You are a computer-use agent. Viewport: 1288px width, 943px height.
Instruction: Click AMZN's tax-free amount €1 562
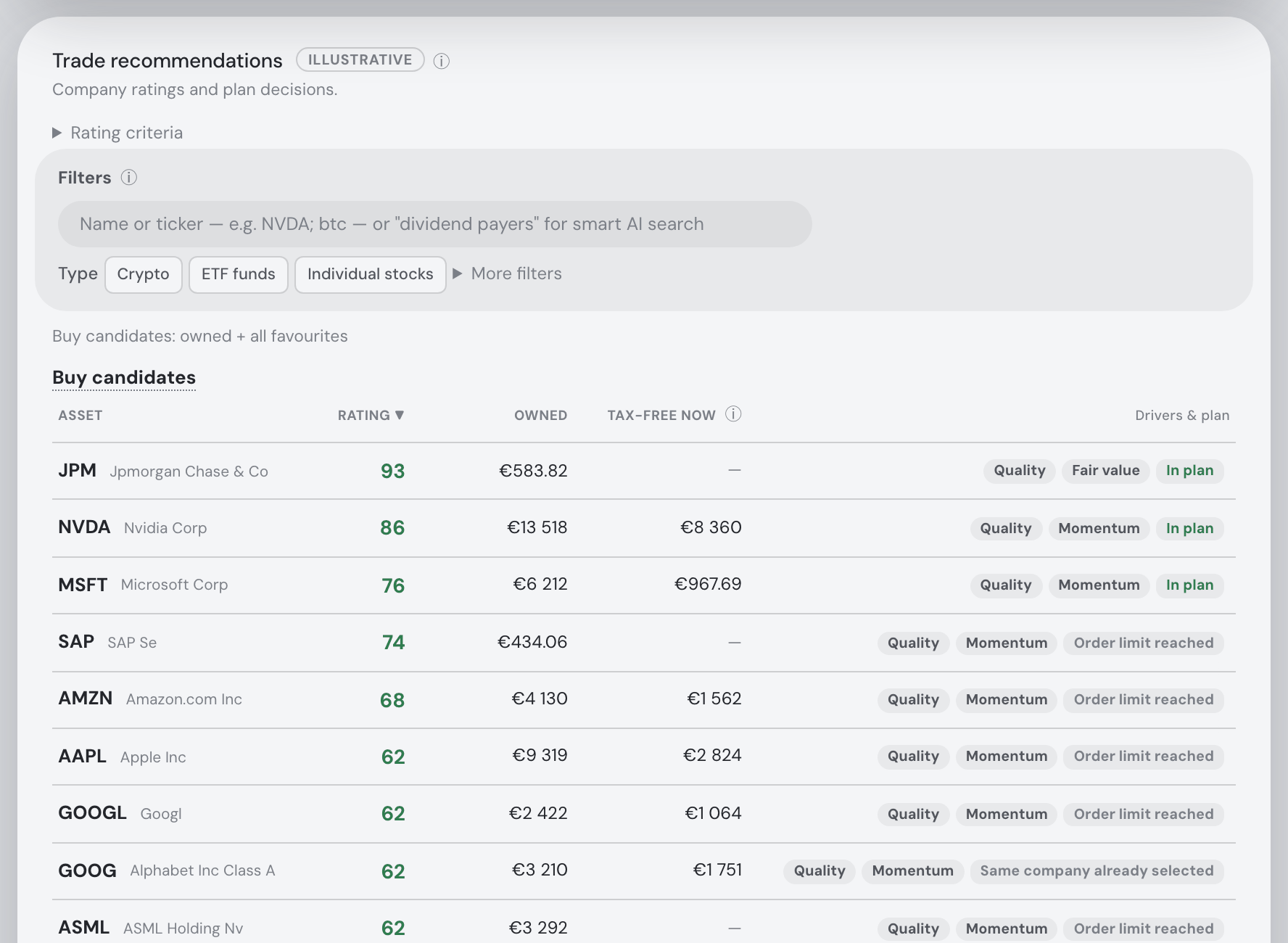(x=714, y=699)
